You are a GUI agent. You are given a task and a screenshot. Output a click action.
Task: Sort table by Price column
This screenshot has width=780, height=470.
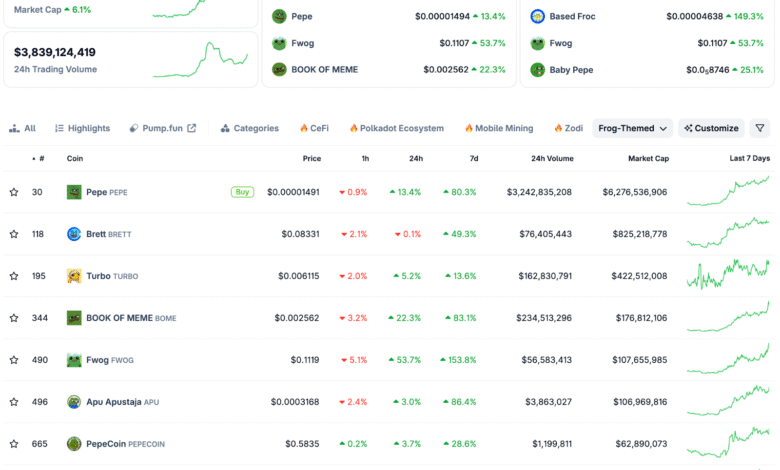coord(312,159)
